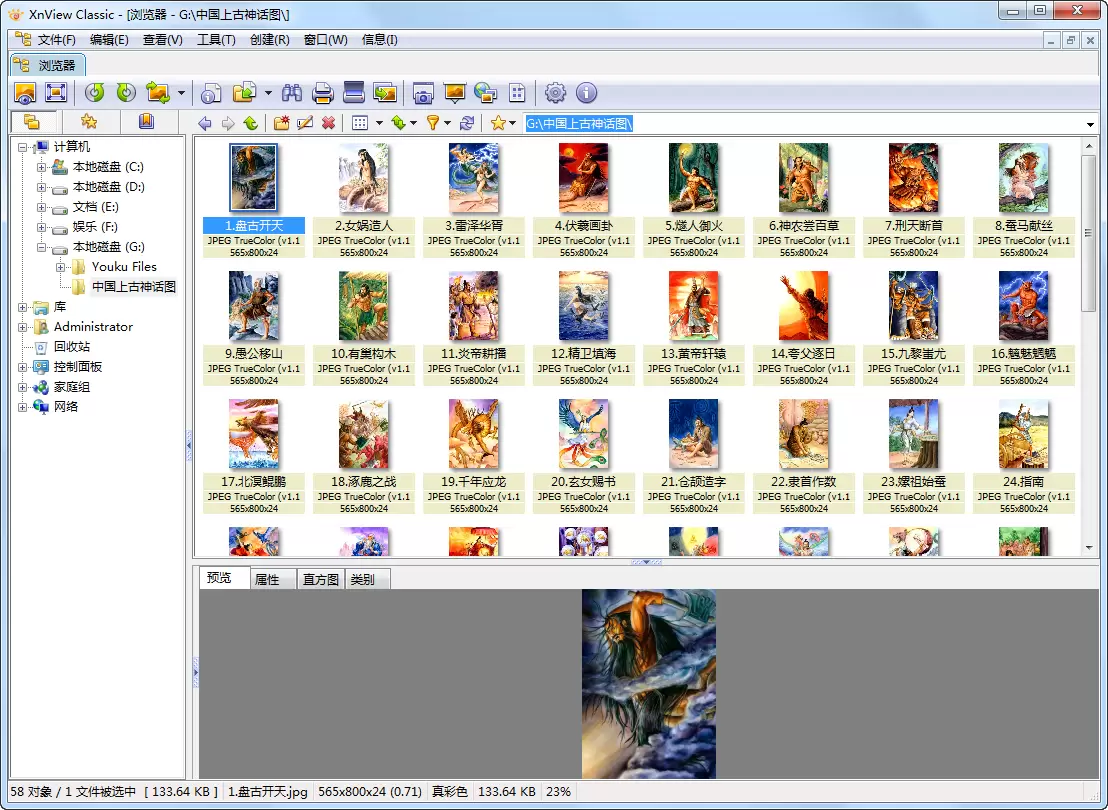
Task: Open the 创建(R) menu
Action: 269,40
